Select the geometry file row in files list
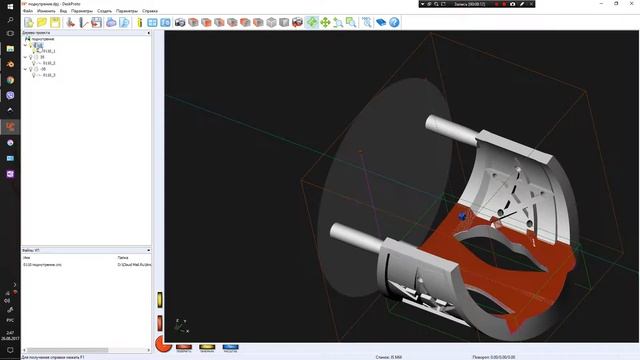640x360 pixels. 87,265
